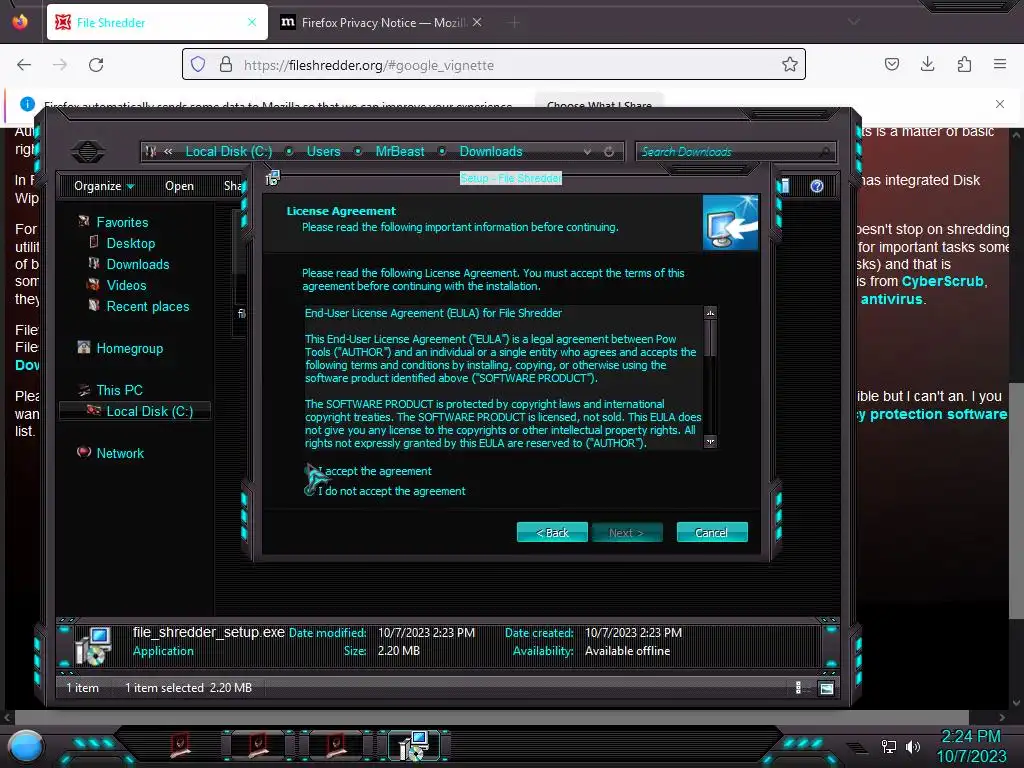Open Firefox application hamburger menu
Image resolution: width=1024 pixels, height=768 pixels.
pyautogui.click(x=1000, y=64)
